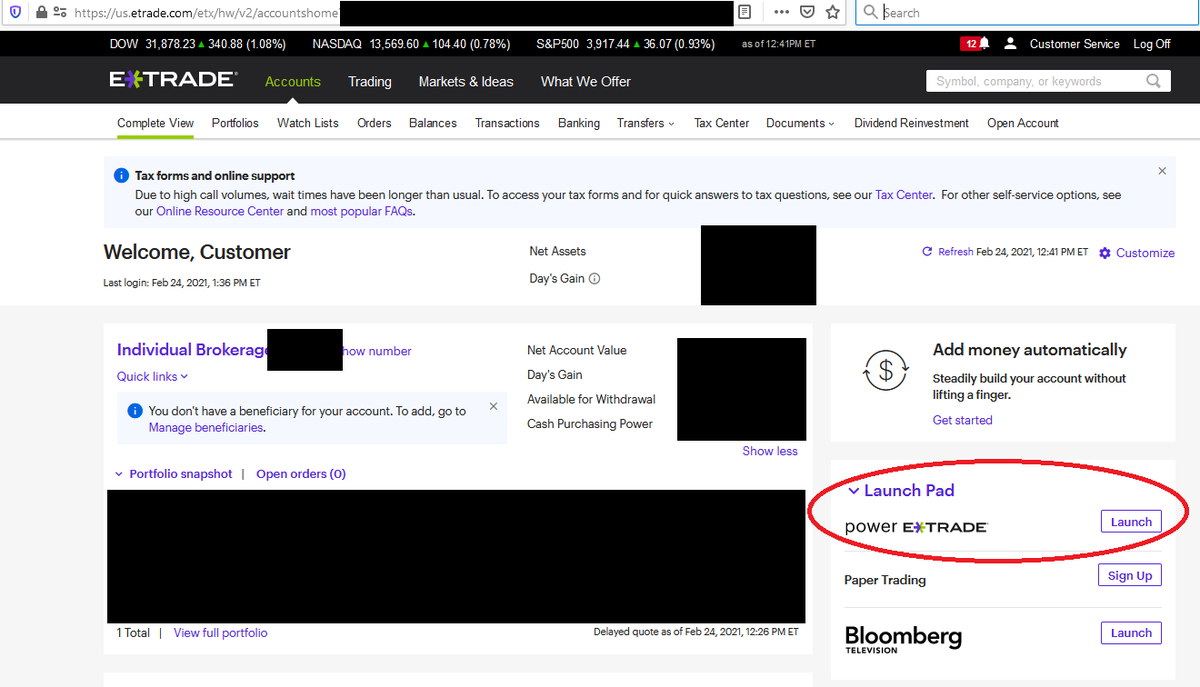The width and height of the screenshot is (1200, 687).
Task: Click the Day's Gain info icon
Action: point(595,279)
